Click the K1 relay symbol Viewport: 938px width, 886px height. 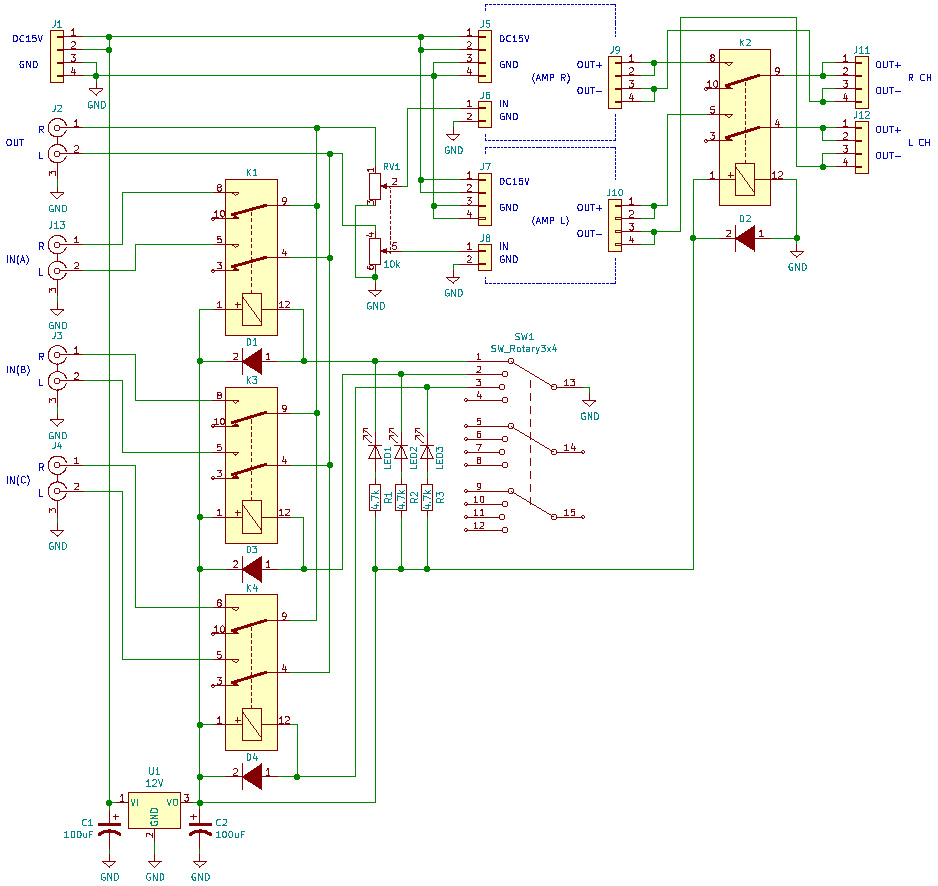[251, 257]
